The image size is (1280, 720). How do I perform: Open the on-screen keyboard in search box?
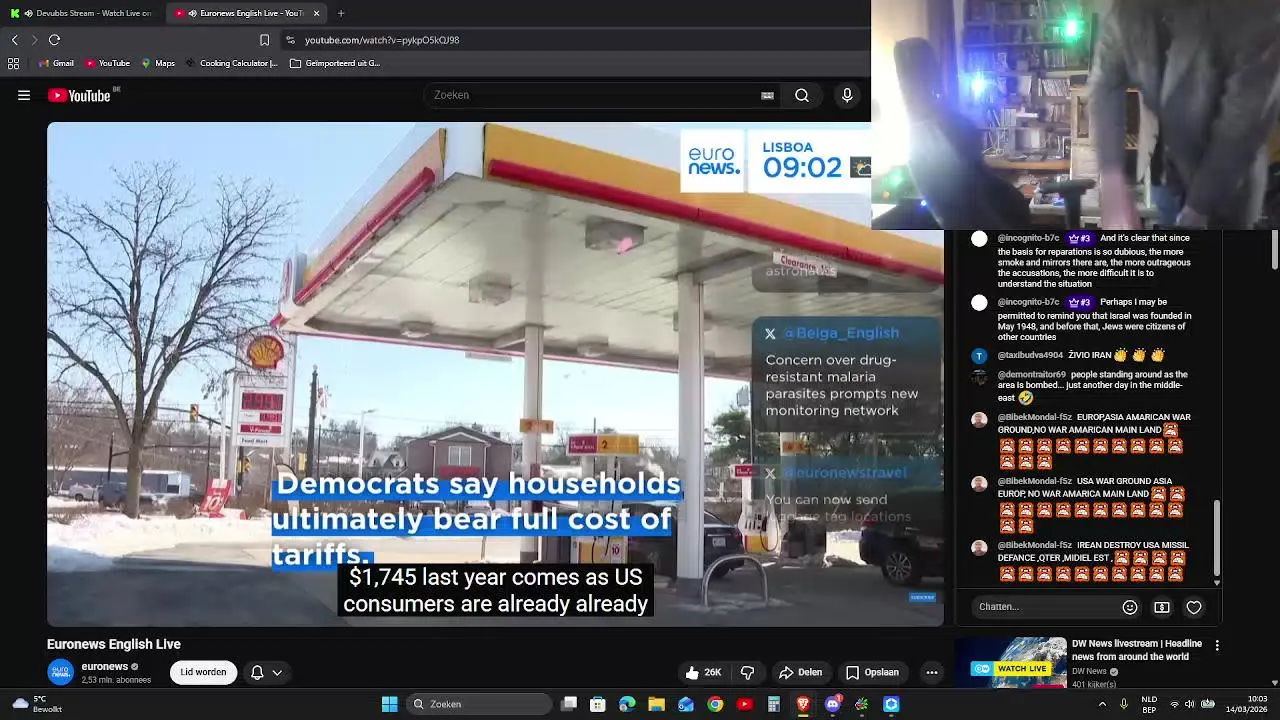(x=767, y=95)
